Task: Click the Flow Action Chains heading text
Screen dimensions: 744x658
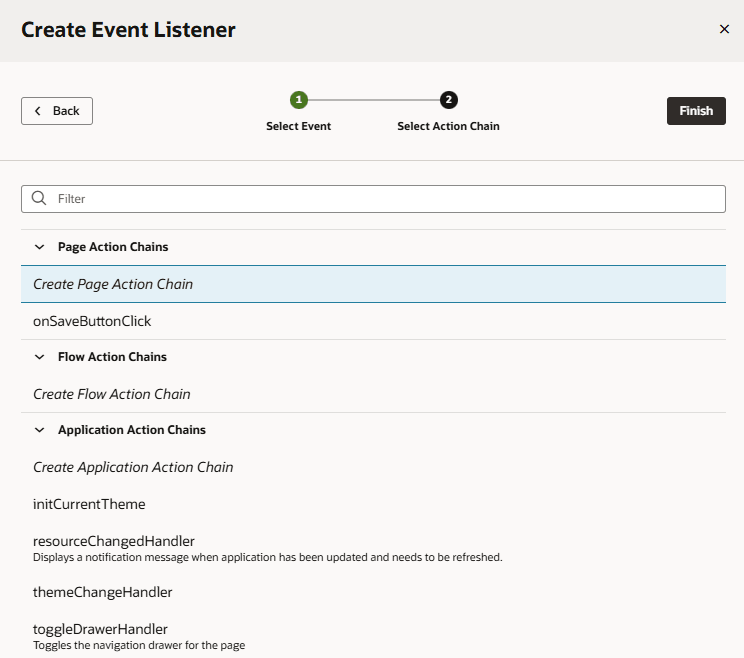Action: click(112, 357)
